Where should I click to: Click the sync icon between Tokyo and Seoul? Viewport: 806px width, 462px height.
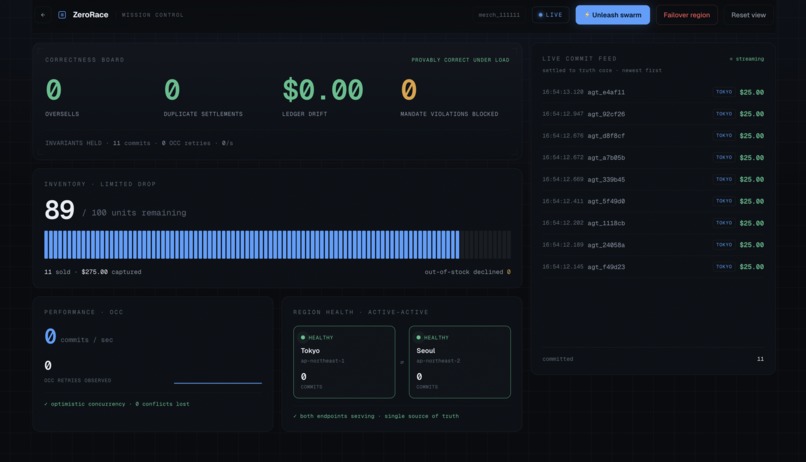[402, 362]
